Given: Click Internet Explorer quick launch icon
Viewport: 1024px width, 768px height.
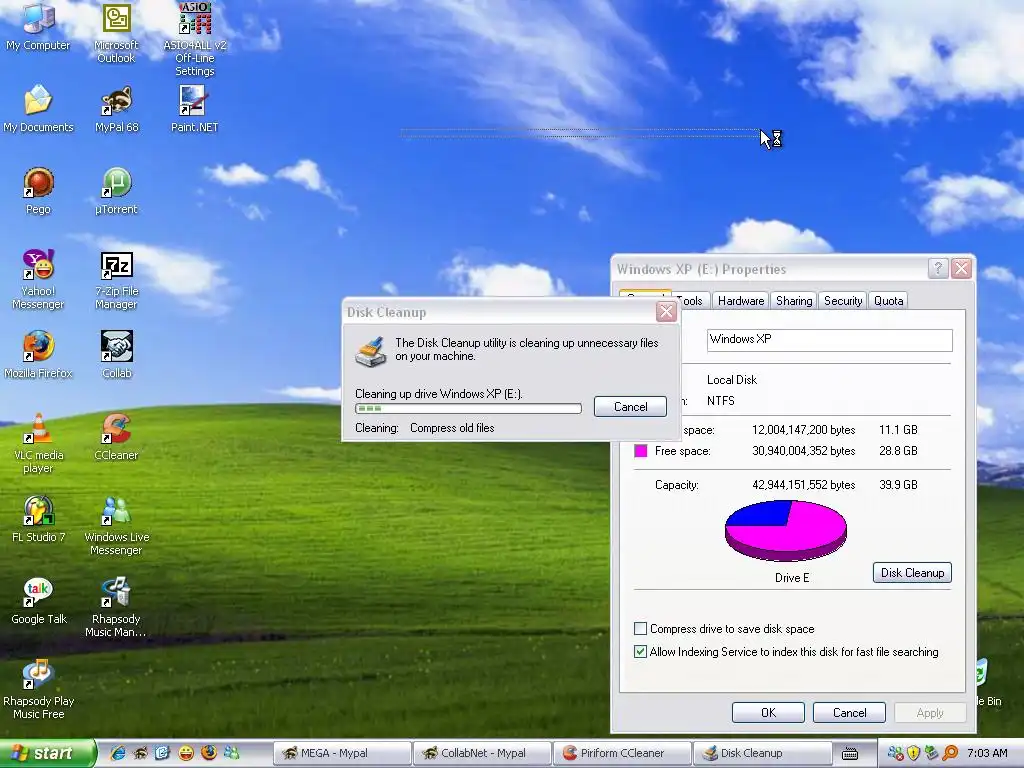Looking at the screenshot, I should (x=118, y=753).
